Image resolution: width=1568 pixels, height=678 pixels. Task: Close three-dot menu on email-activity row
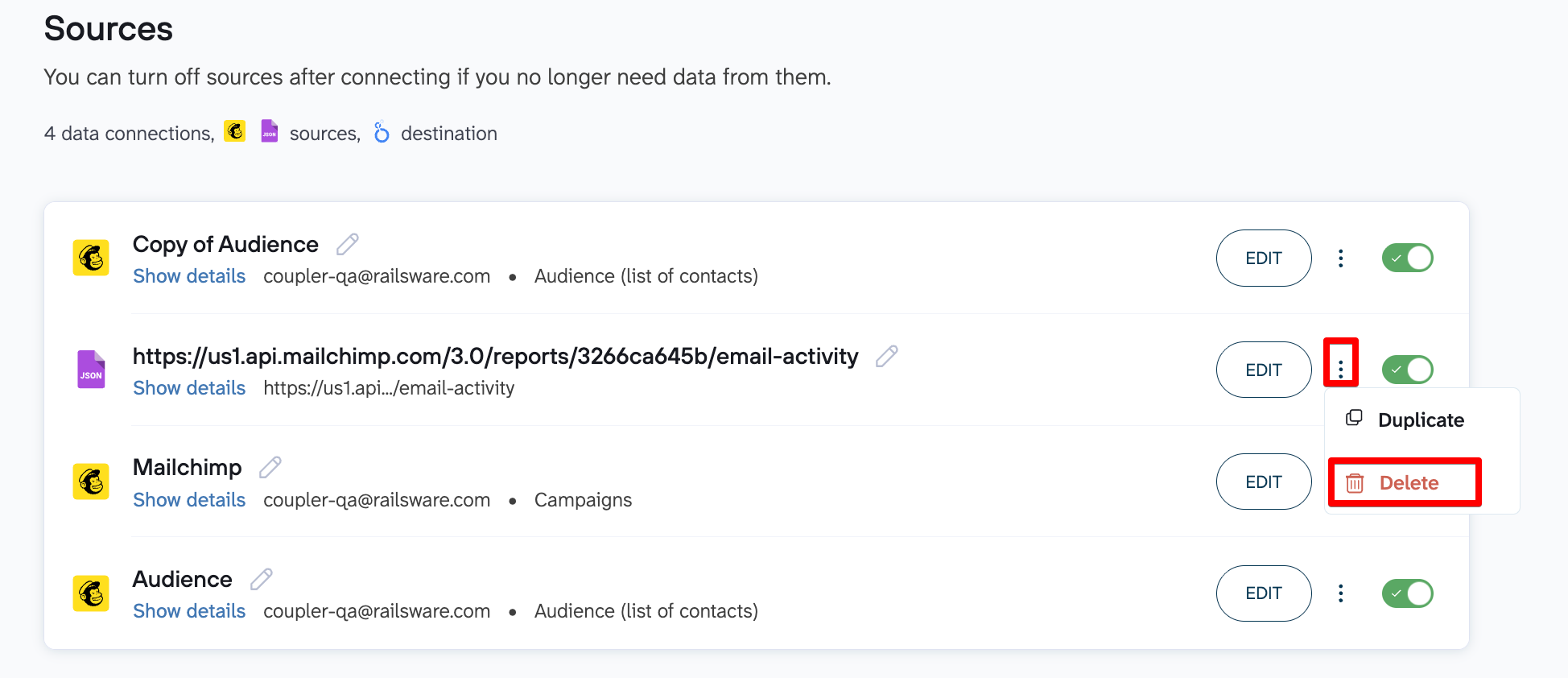(x=1340, y=370)
